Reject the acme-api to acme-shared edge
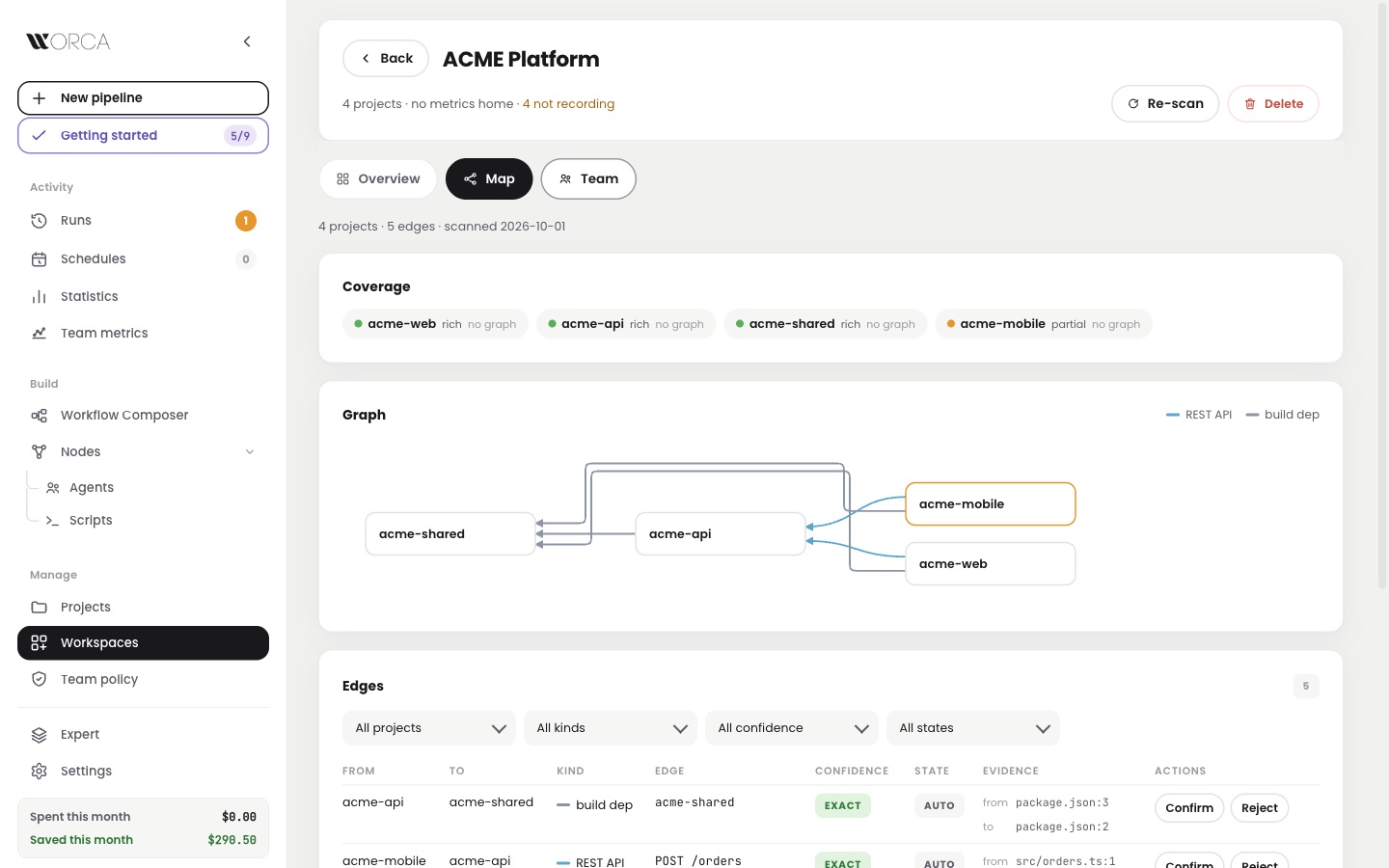This screenshot has height=868, width=1389. click(1260, 808)
